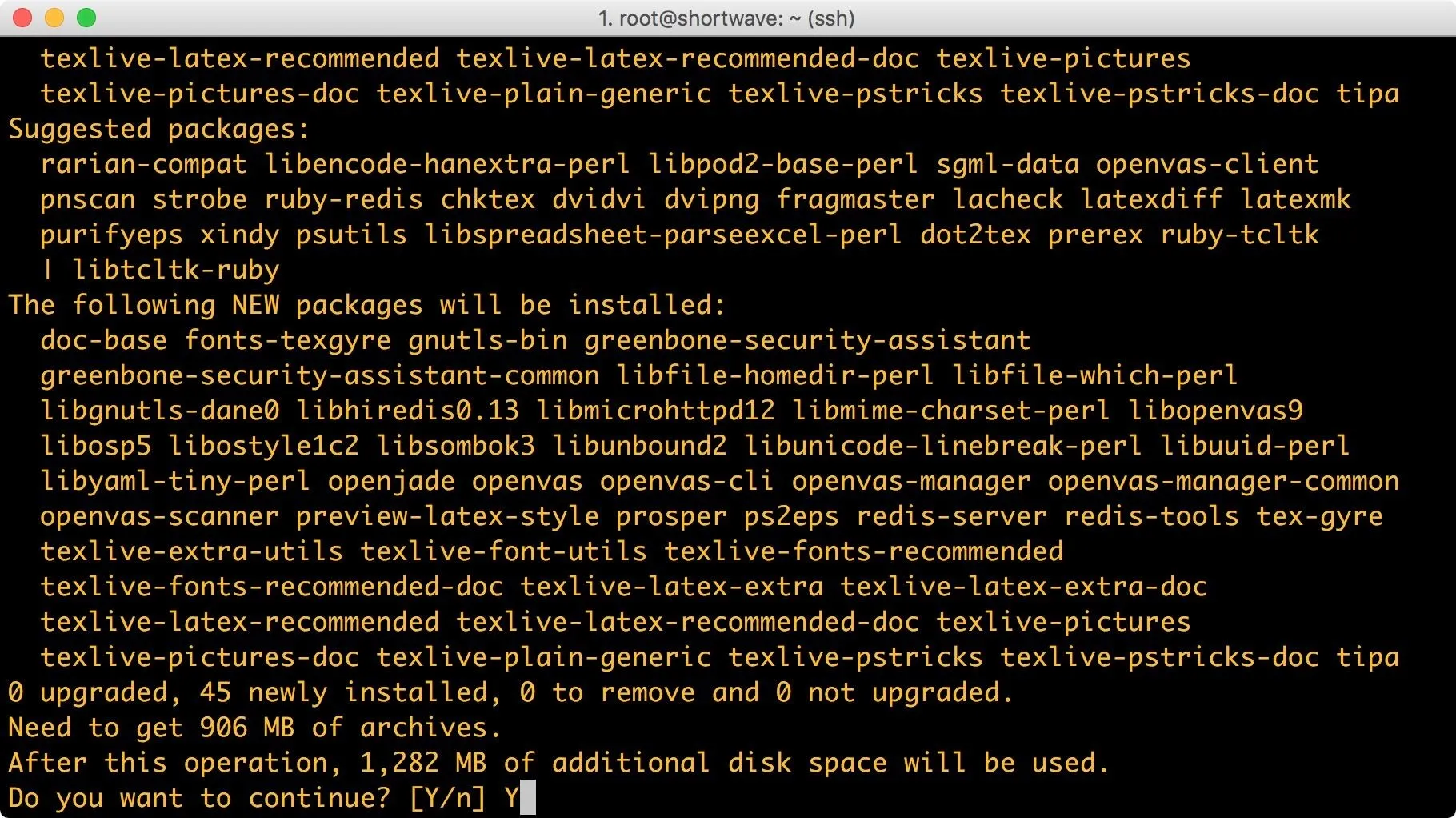The image size is (1456, 818).
Task: Click the yellow minimize window button
Action: pos(54,18)
